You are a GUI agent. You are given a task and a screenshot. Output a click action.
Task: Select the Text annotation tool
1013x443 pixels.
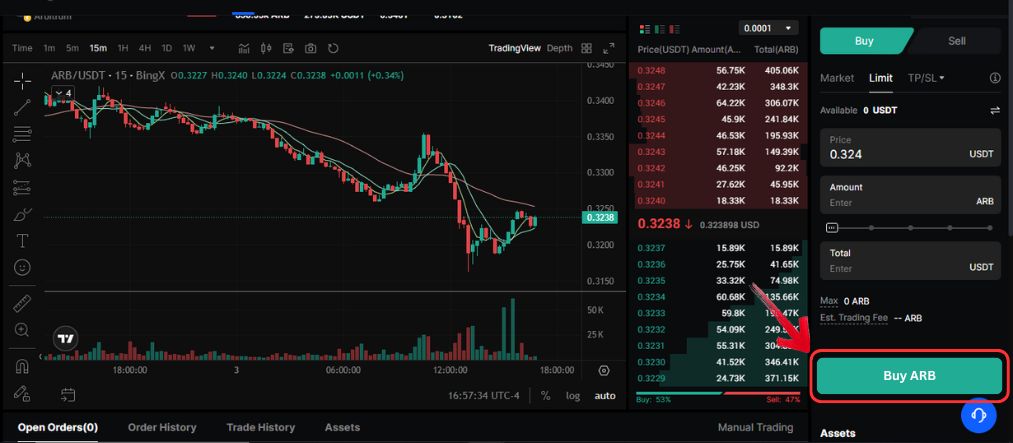[22, 241]
